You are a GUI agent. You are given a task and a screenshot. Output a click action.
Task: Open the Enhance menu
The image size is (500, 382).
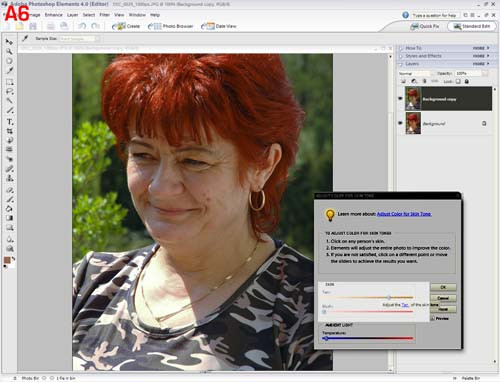click(53, 15)
